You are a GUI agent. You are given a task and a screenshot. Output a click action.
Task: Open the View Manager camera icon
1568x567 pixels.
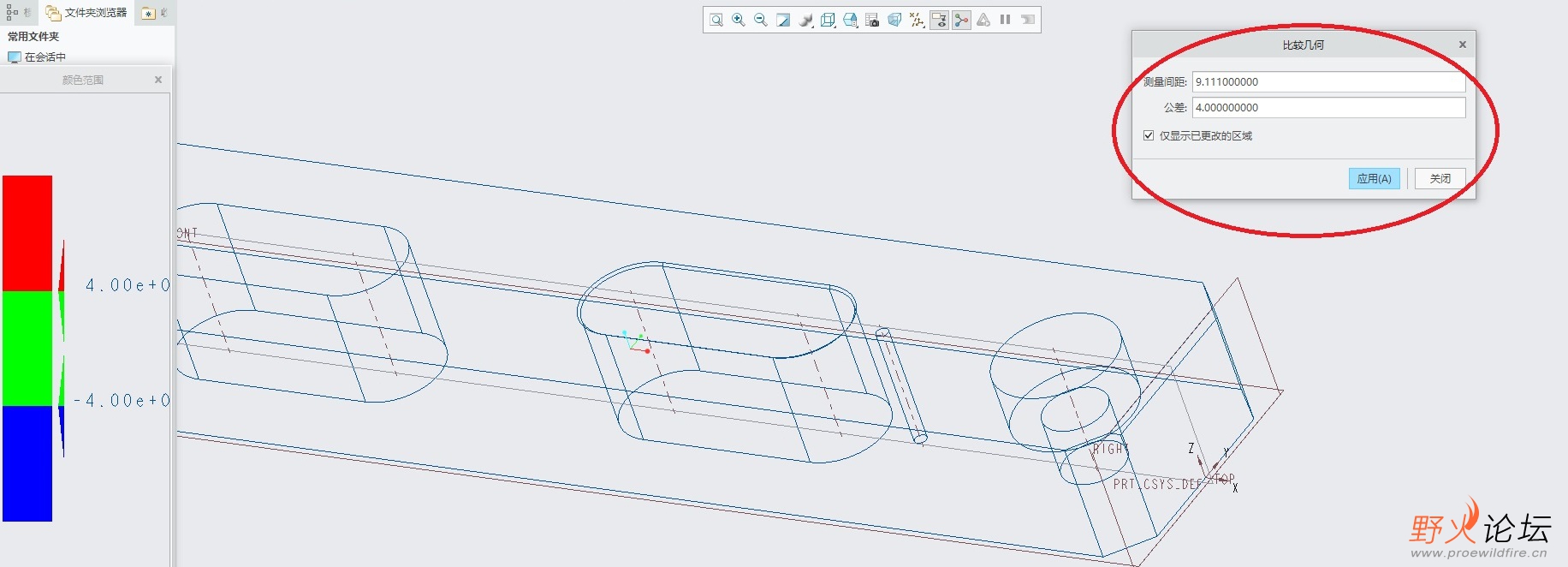[x=872, y=20]
